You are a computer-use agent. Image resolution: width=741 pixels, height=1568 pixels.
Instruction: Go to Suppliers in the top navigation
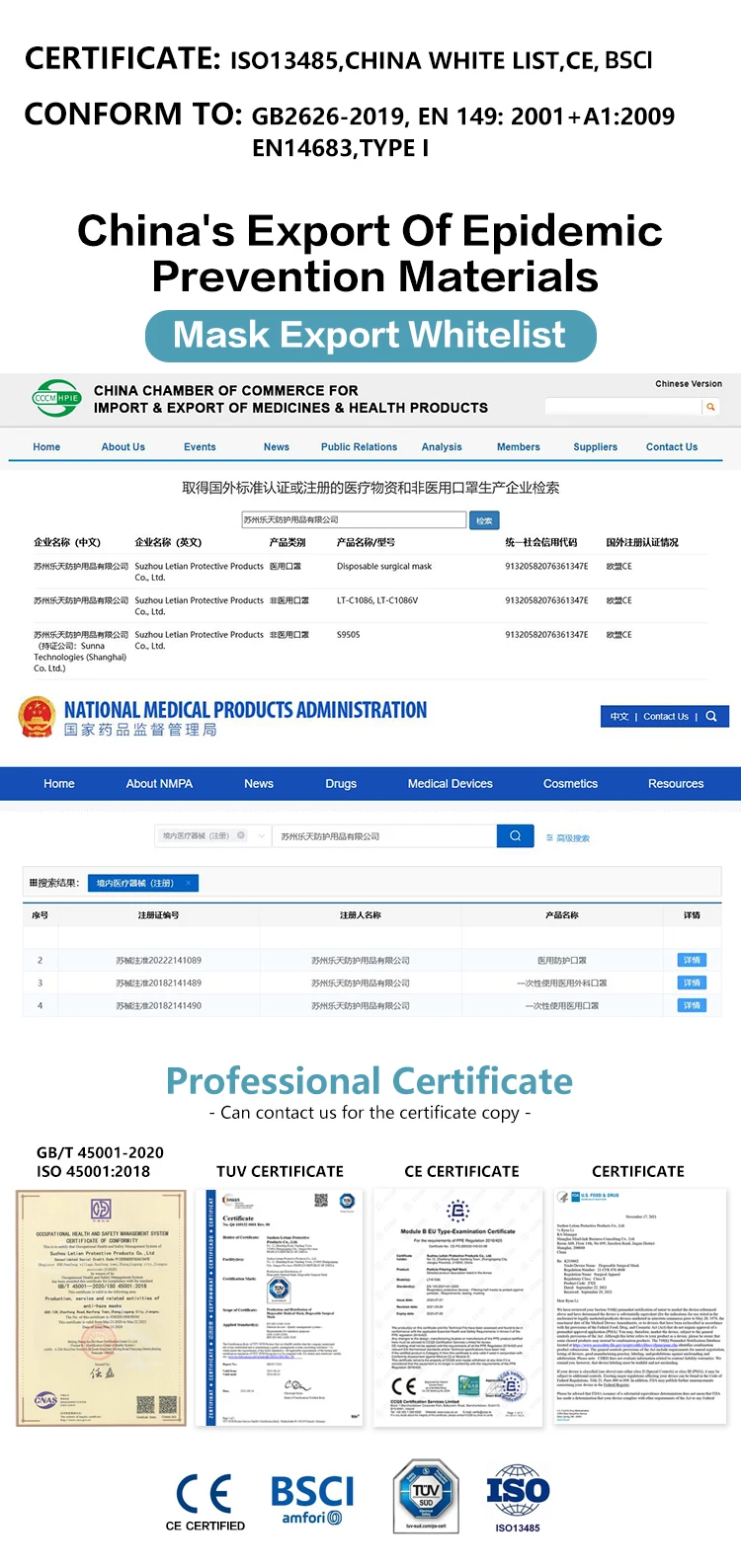(595, 447)
